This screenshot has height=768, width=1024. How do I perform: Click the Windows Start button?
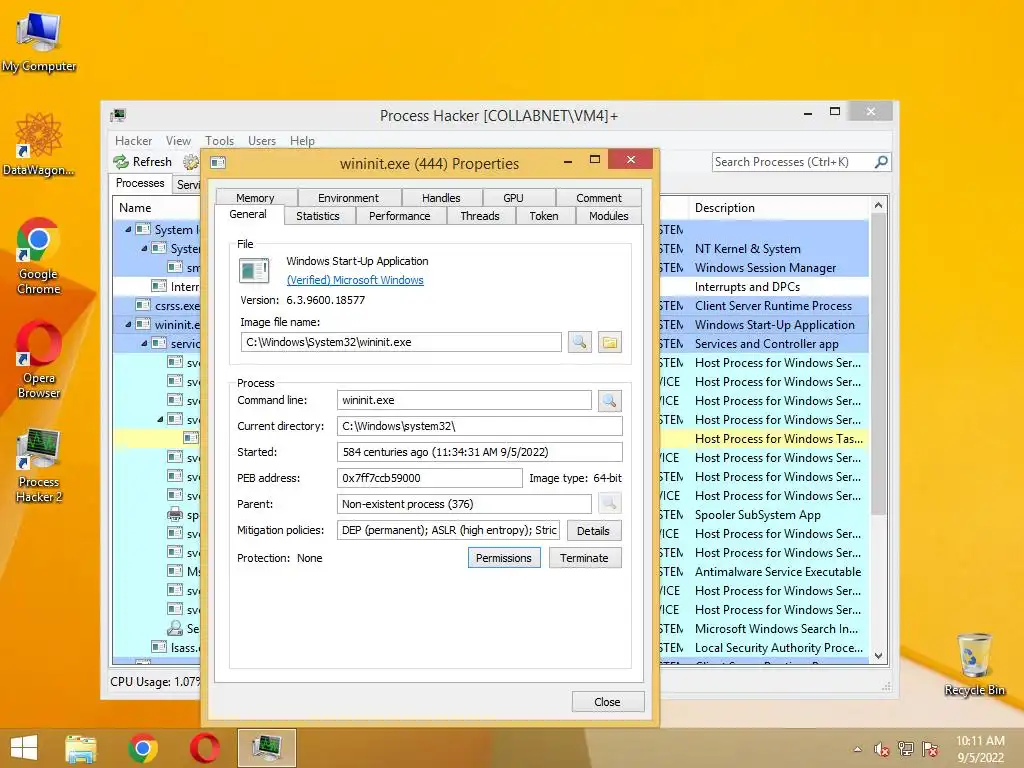(x=24, y=748)
